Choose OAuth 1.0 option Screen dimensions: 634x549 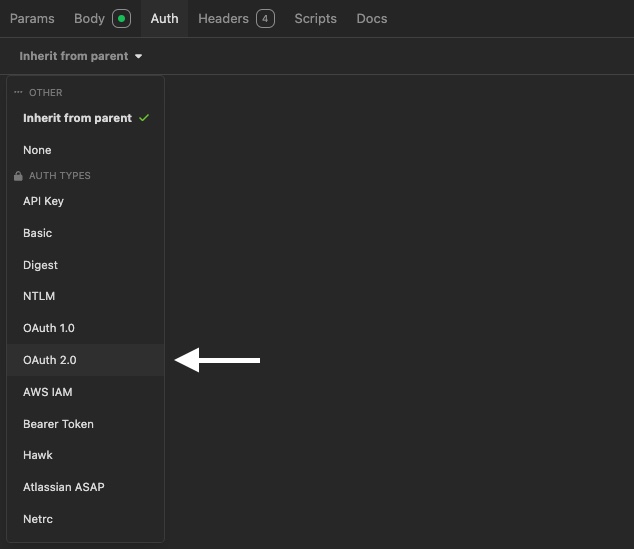pos(49,328)
